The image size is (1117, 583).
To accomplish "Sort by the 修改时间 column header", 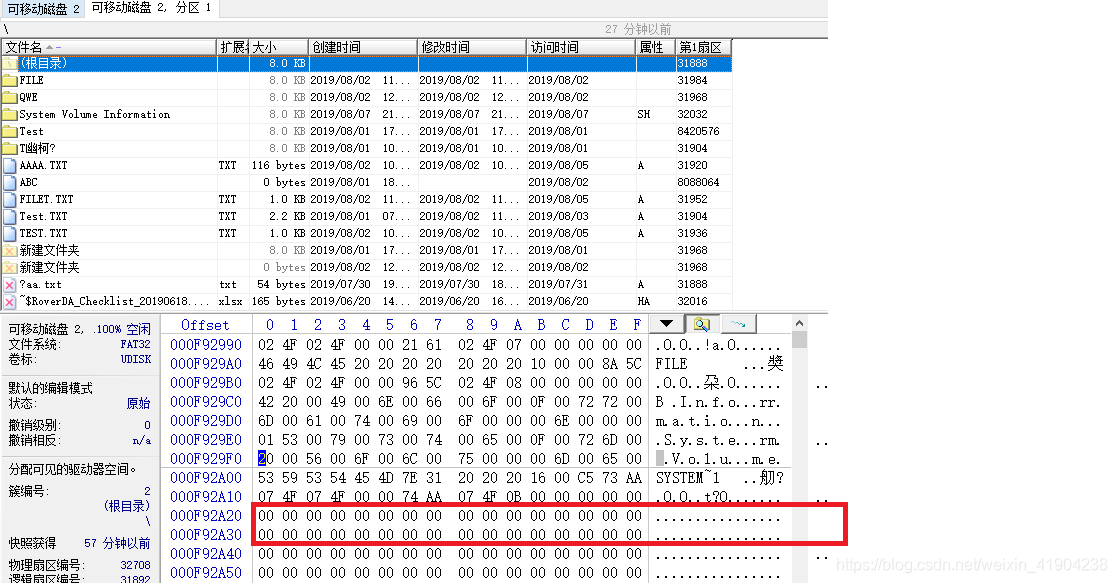I will 472,47.
